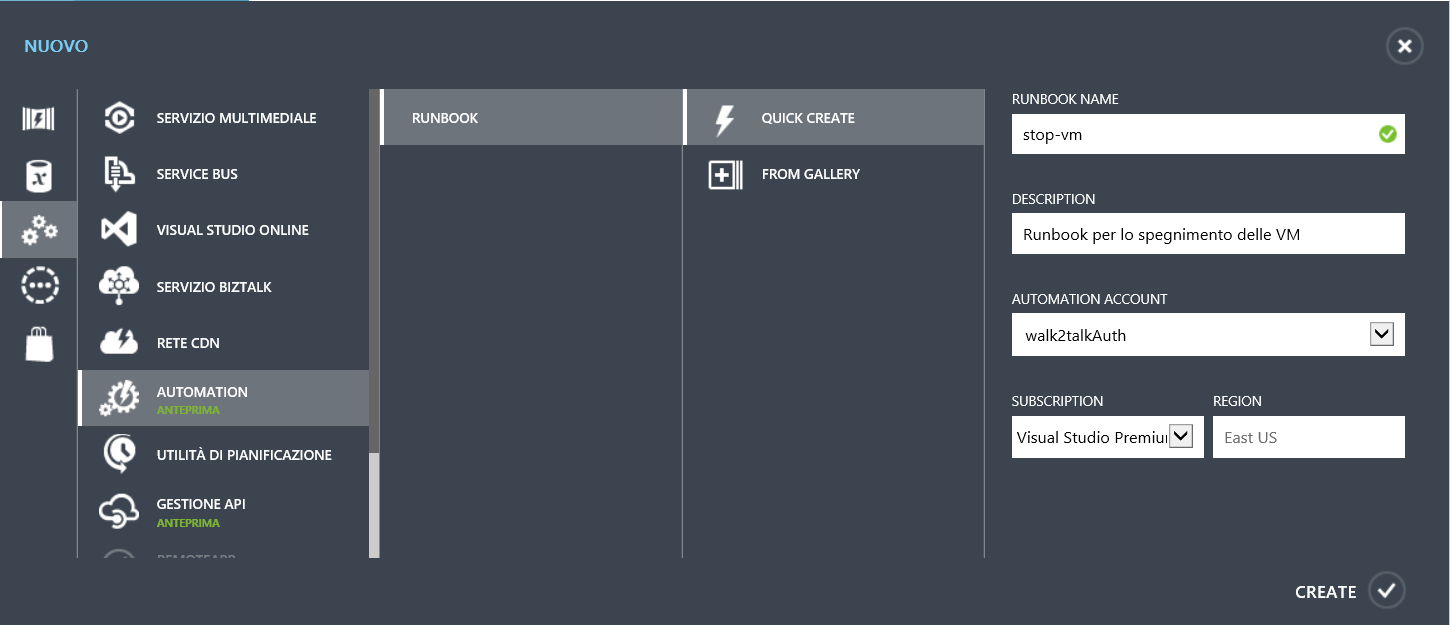Select the App Services gears icon
The width and height of the screenshot is (1450, 625).
point(38,230)
